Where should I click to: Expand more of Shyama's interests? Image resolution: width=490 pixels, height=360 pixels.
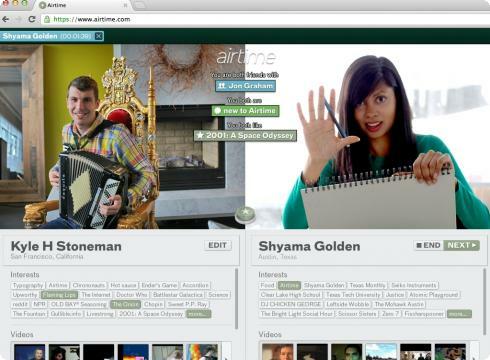pyautogui.click(x=459, y=314)
